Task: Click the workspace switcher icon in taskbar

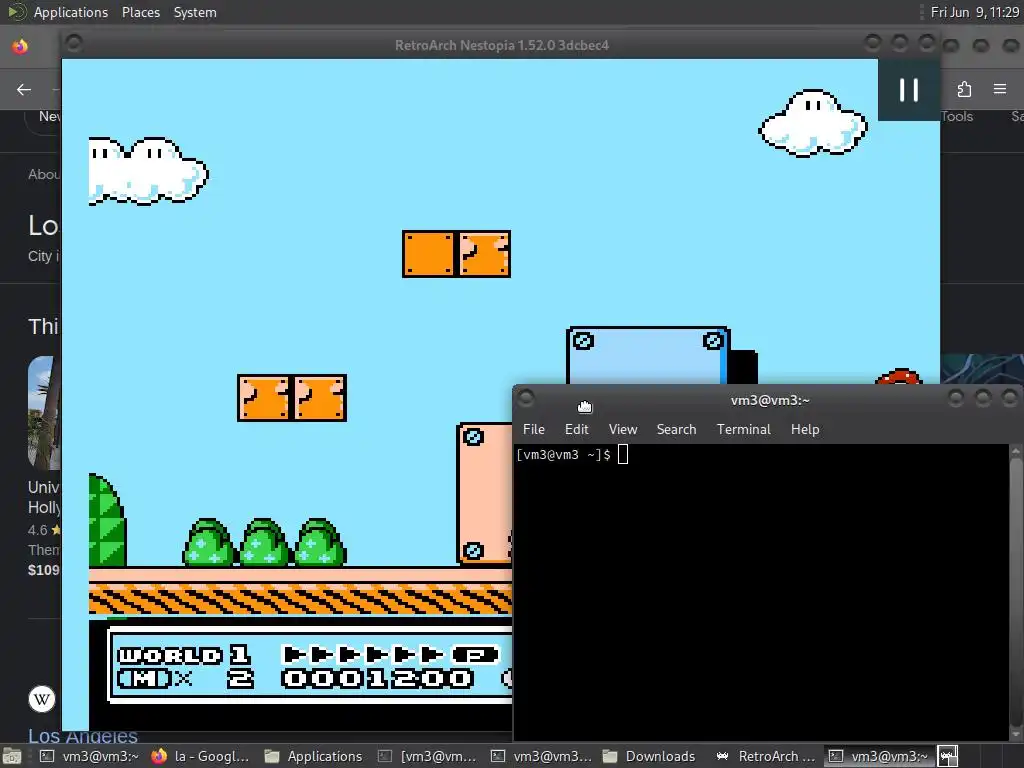Action: pyautogui.click(x=948, y=756)
